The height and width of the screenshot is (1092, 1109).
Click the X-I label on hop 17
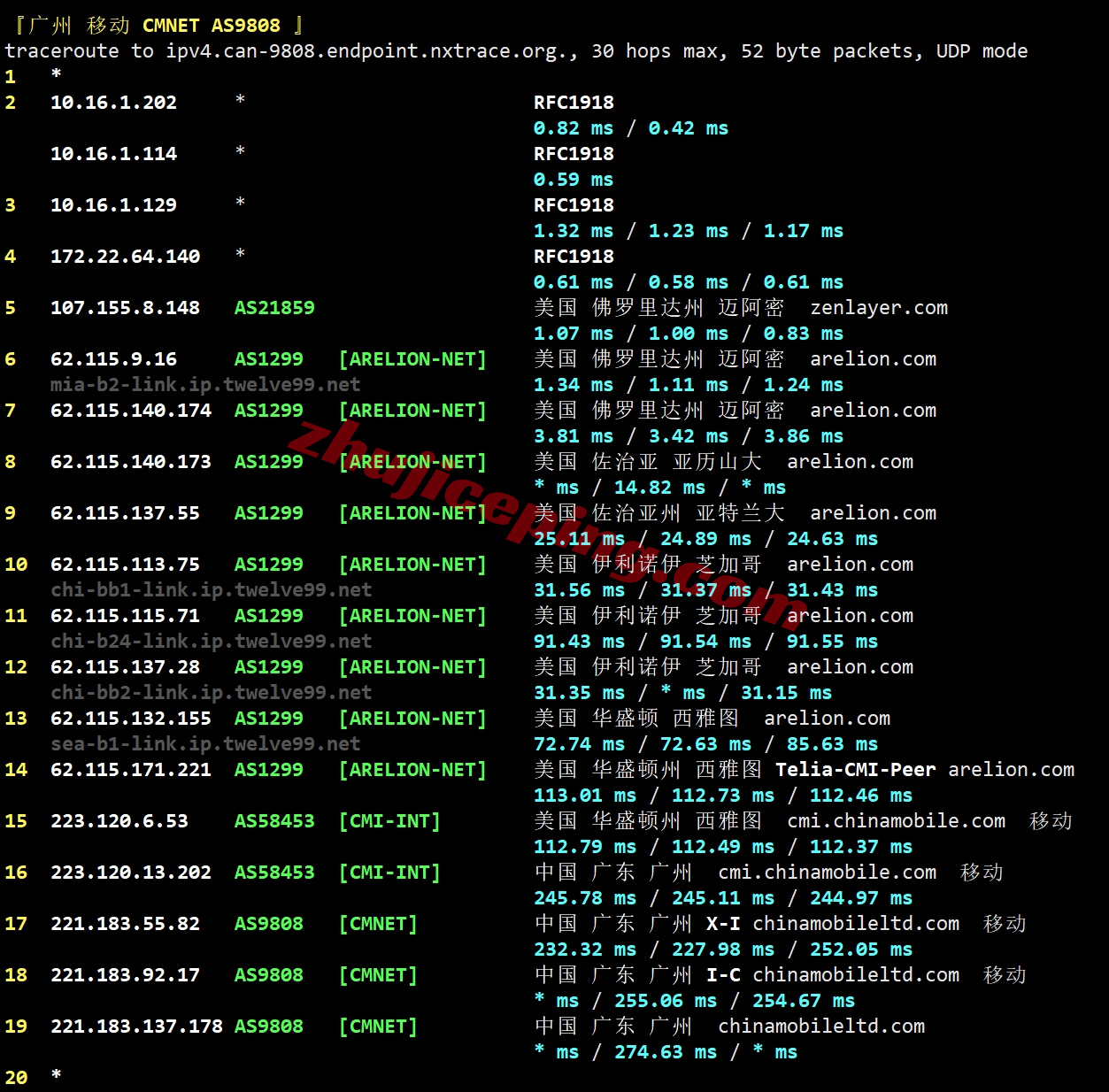[x=723, y=924]
